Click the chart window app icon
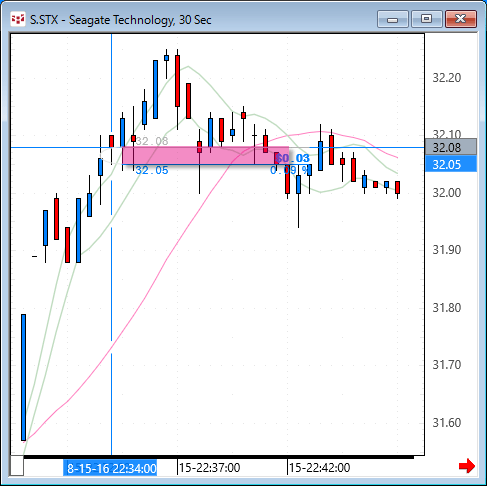Image resolution: width=487 pixels, height=486 pixels. point(18,19)
